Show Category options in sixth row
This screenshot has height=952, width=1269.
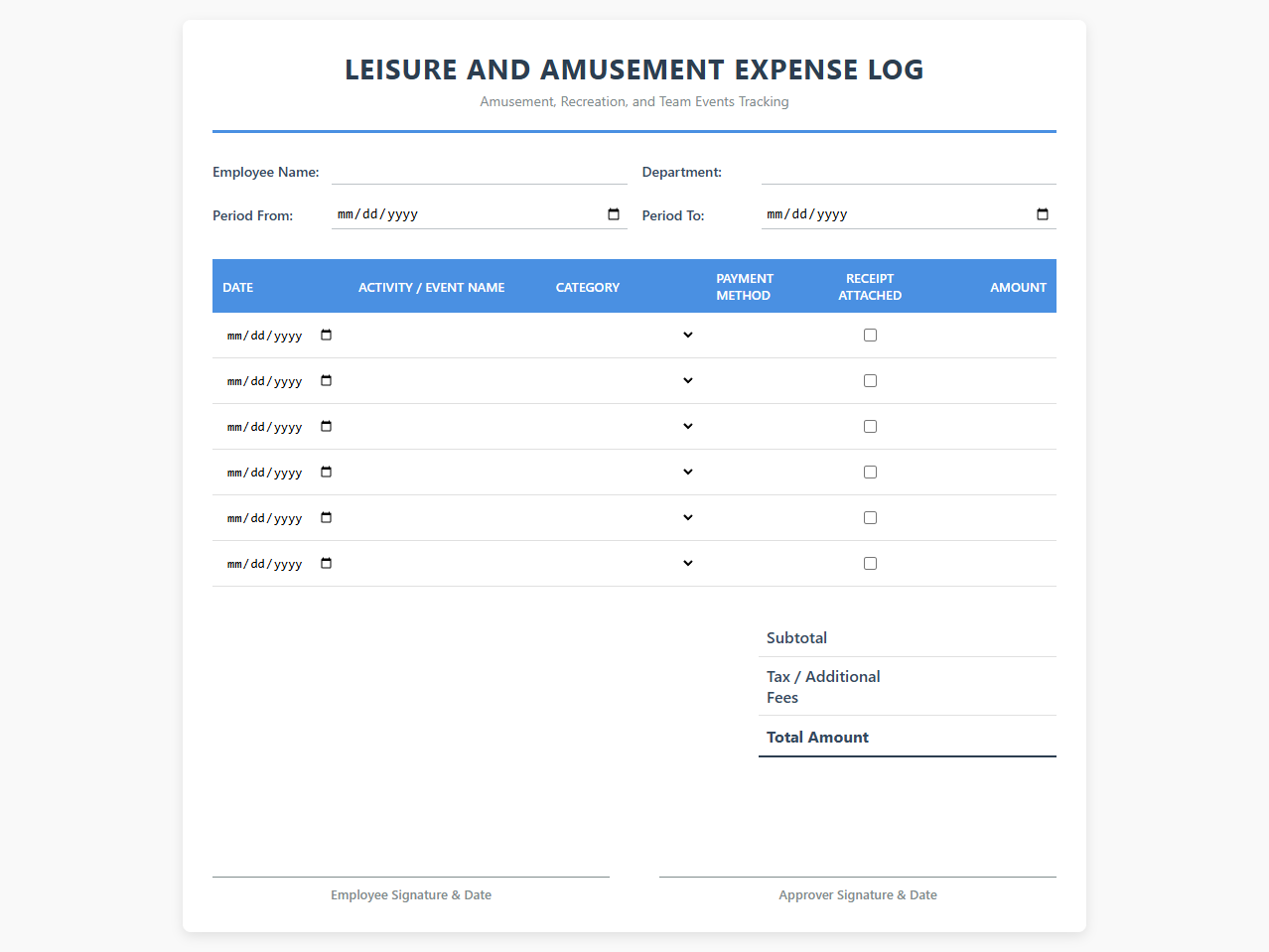(626, 564)
